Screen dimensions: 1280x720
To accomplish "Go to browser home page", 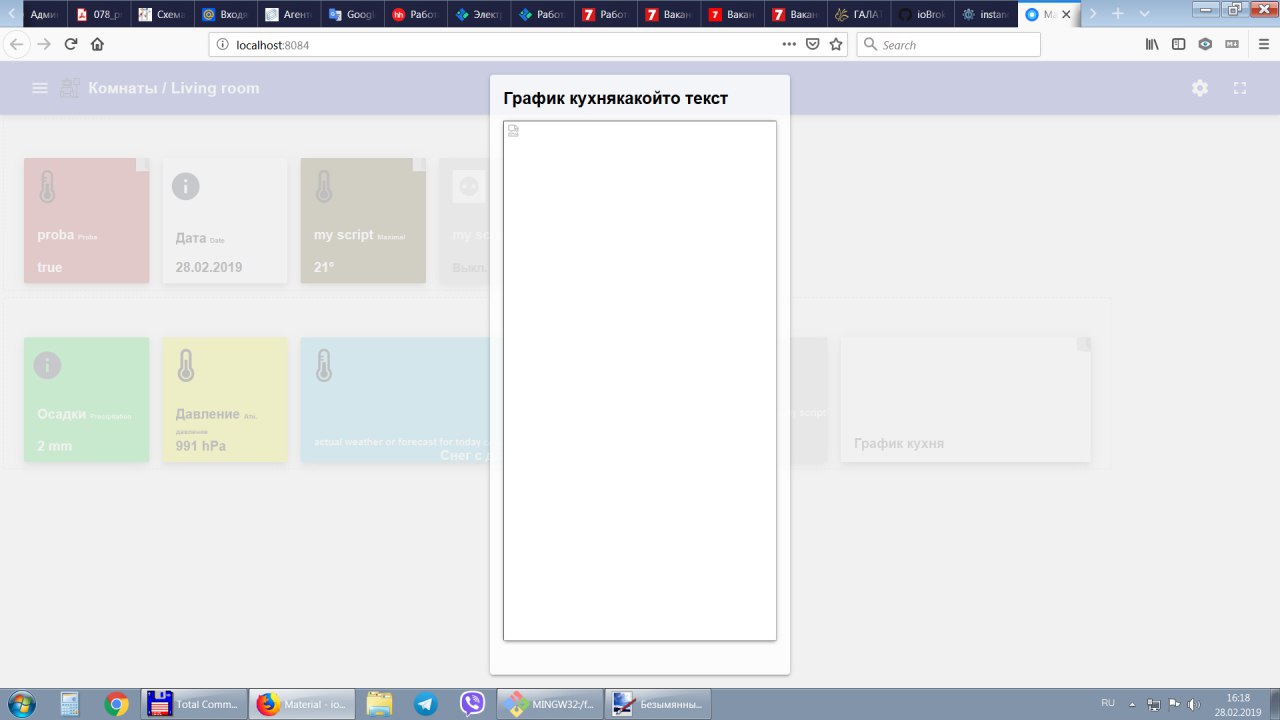I will point(97,44).
